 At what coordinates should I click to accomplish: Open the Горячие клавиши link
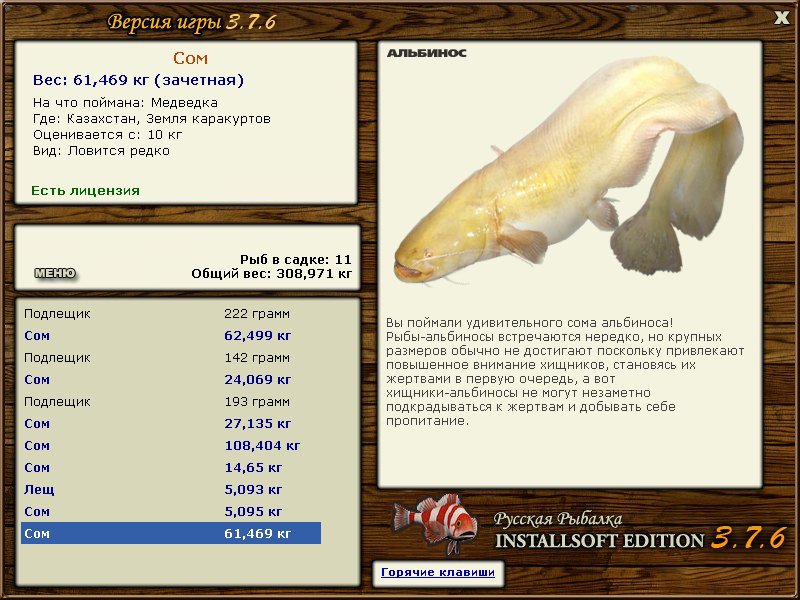click(437, 573)
